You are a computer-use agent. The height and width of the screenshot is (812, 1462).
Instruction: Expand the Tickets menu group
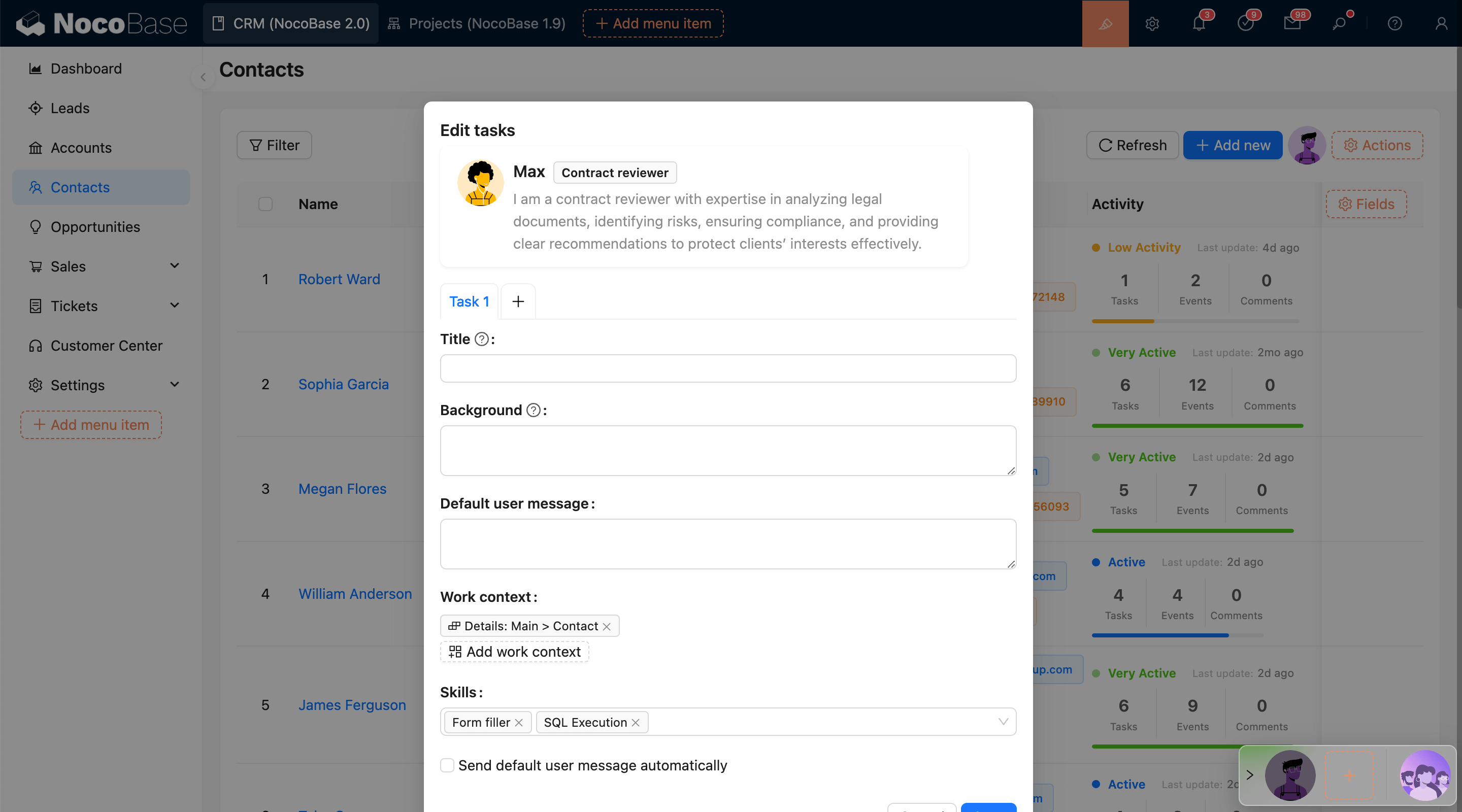click(174, 306)
